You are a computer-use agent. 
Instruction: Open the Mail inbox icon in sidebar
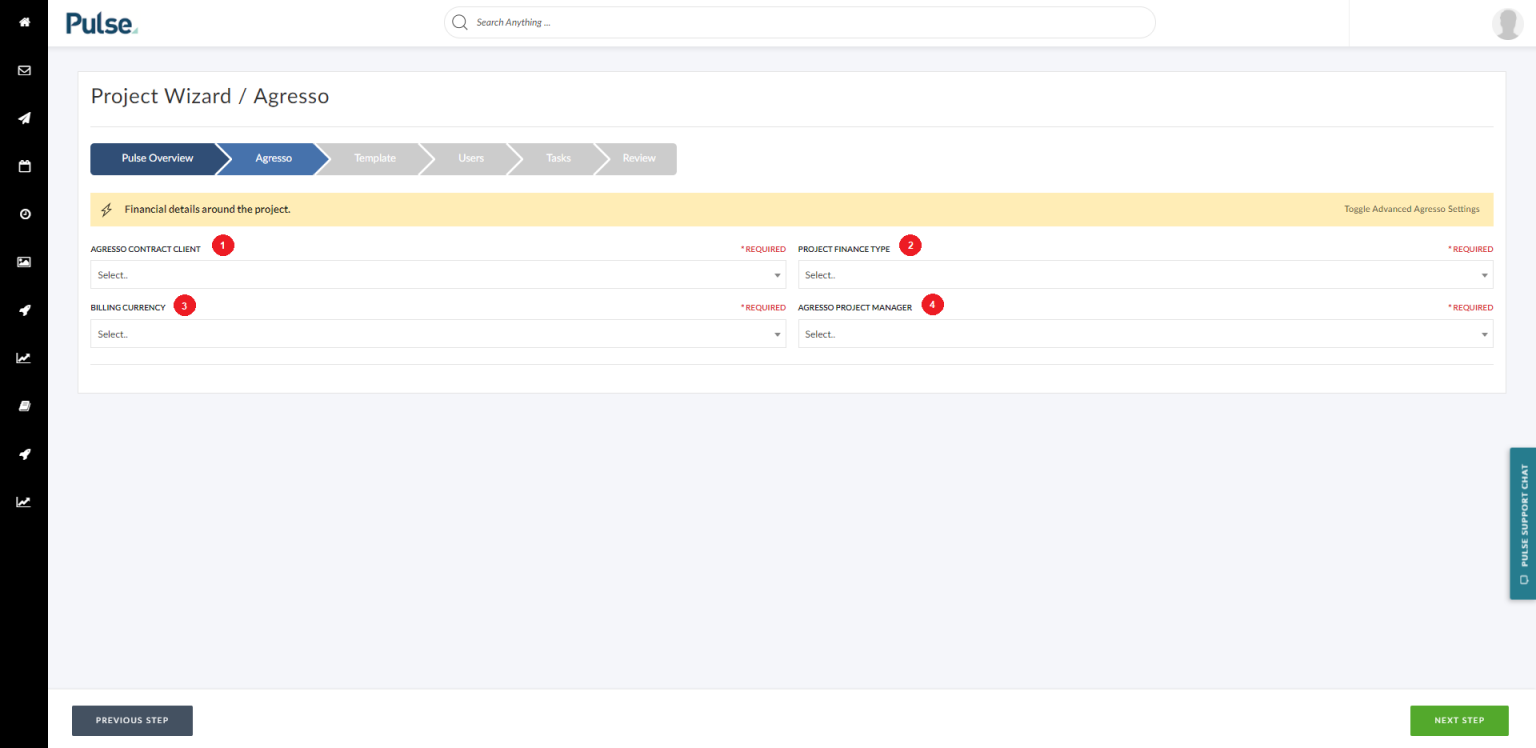pyautogui.click(x=23, y=69)
